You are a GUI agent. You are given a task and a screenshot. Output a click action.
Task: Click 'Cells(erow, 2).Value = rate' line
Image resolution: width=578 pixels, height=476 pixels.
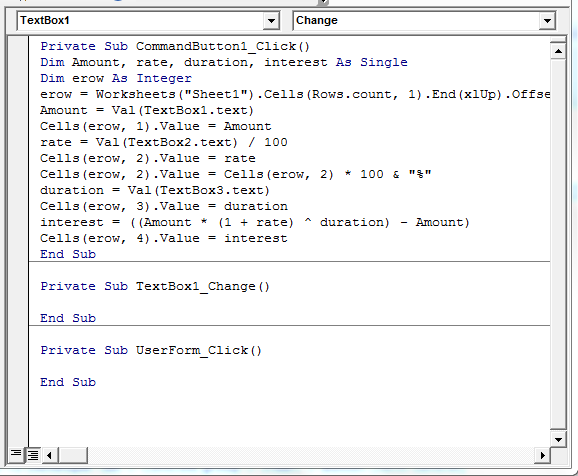click(147, 158)
